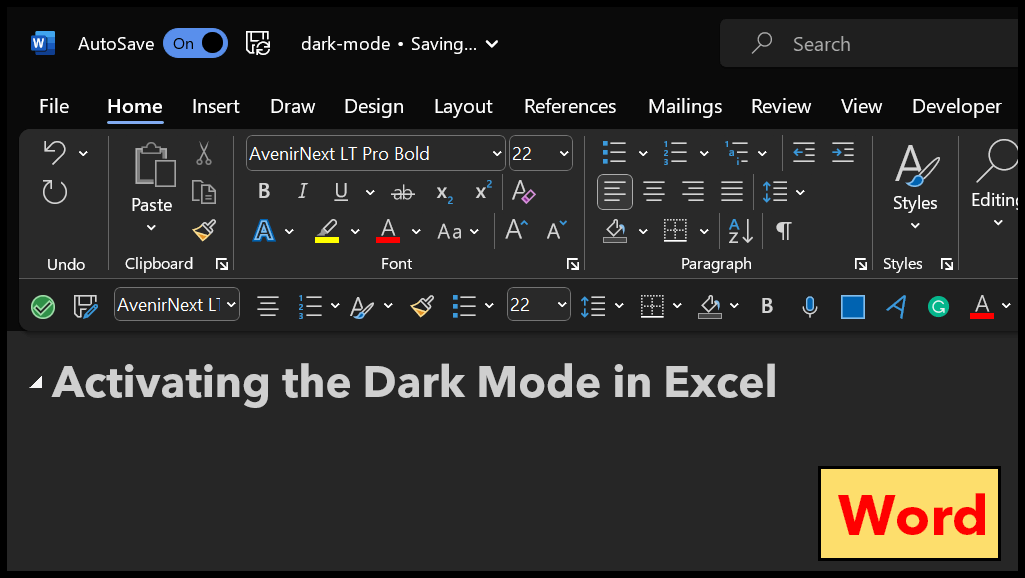Click the Decrease Font Size icon
Image resolution: width=1025 pixels, height=578 pixels.
pos(556,230)
